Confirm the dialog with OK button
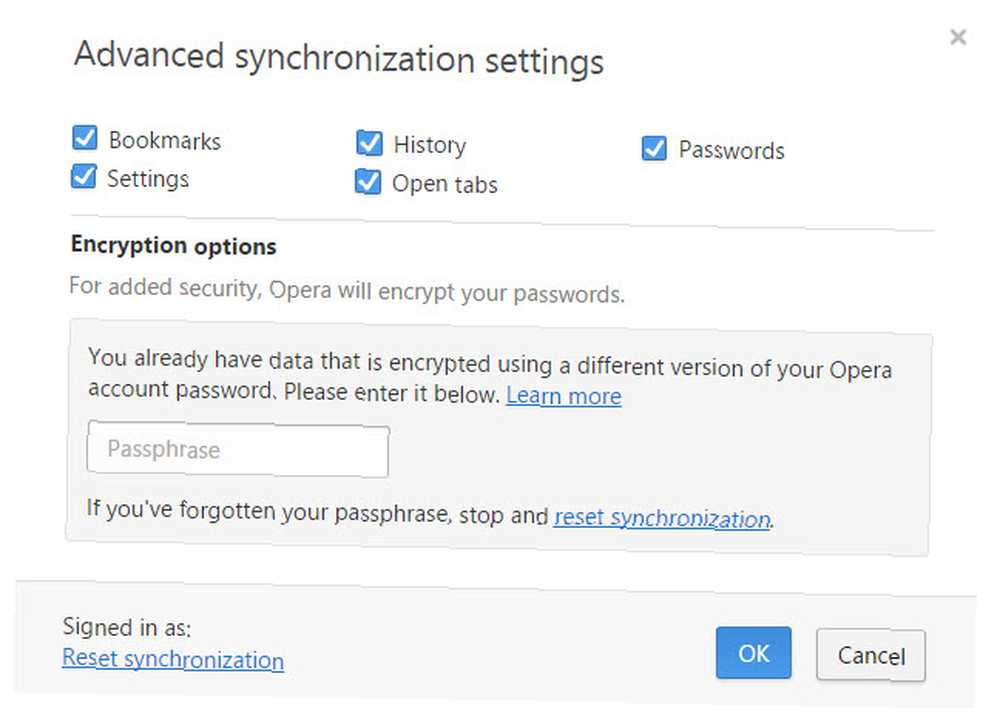Viewport: 1000px width, 719px height. pyautogui.click(x=753, y=653)
